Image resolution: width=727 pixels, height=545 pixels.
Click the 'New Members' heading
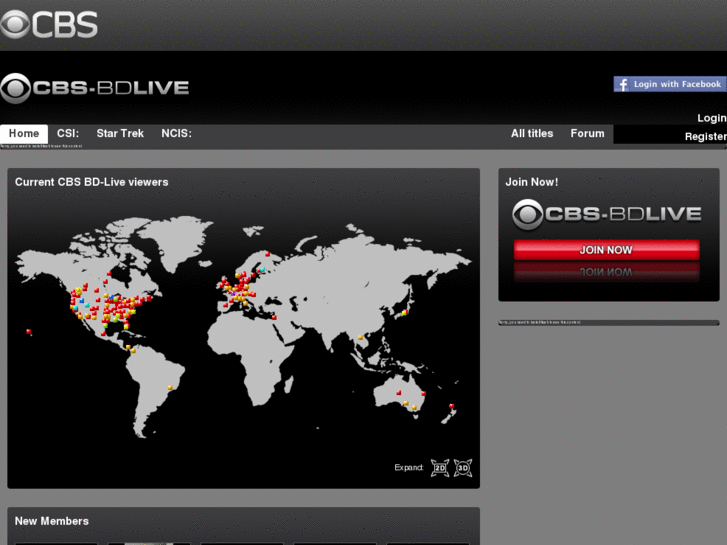51,521
